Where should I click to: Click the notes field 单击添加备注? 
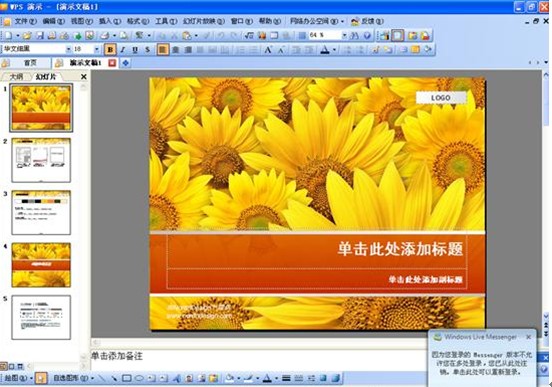click(x=117, y=356)
